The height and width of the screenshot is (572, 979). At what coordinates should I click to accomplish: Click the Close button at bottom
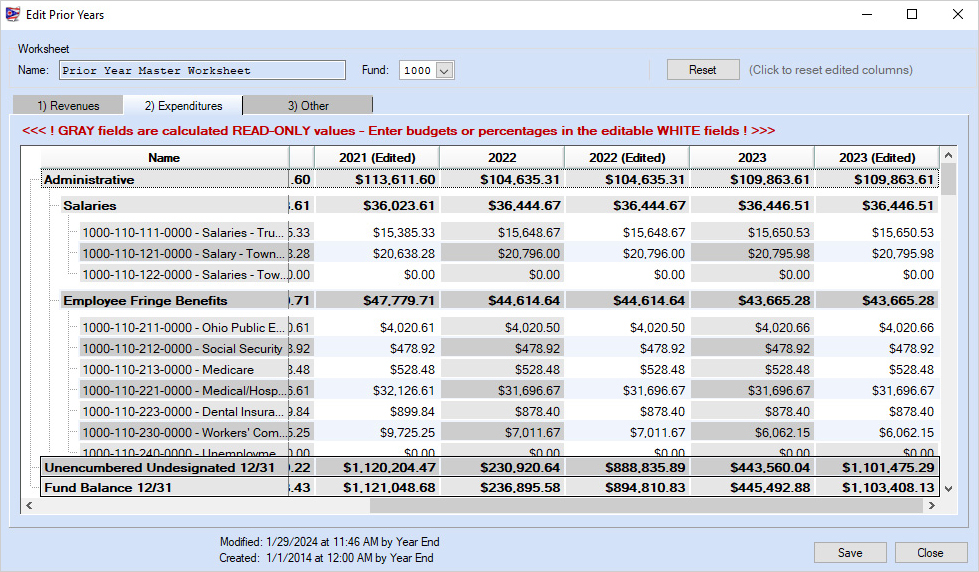point(930,553)
